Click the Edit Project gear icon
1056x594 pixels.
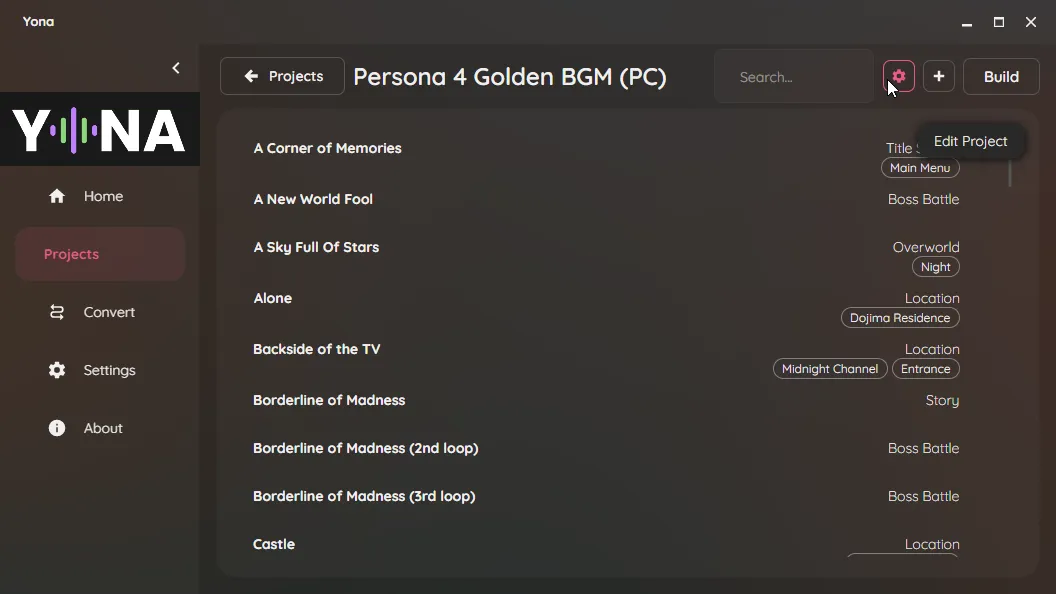tap(898, 76)
